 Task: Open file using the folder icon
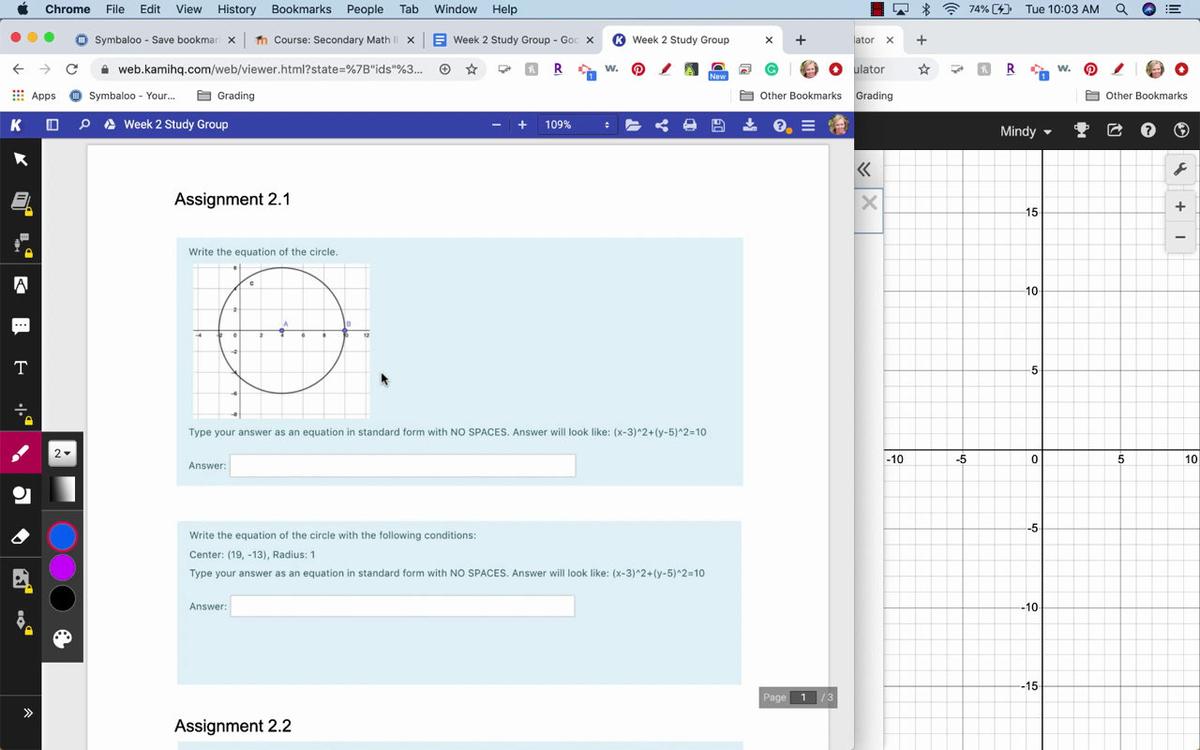point(633,125)
